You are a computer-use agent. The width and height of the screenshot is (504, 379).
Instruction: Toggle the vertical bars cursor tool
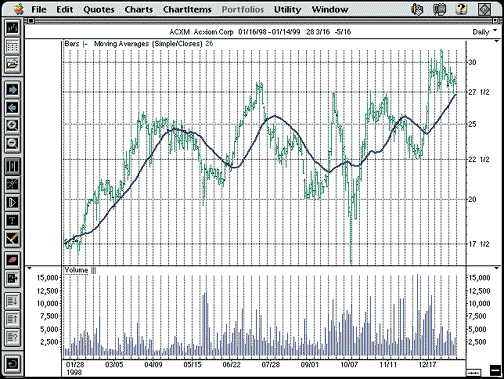(12, 166)
